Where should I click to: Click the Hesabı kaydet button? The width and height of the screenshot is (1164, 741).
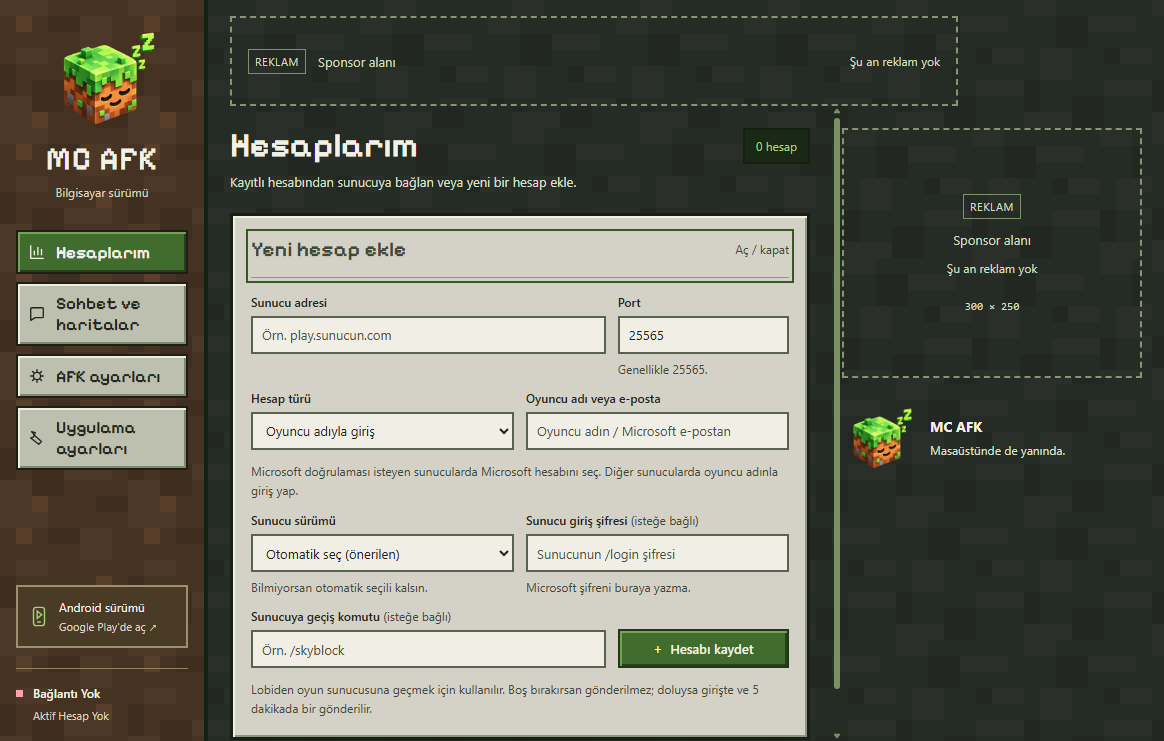coord(703,650)
